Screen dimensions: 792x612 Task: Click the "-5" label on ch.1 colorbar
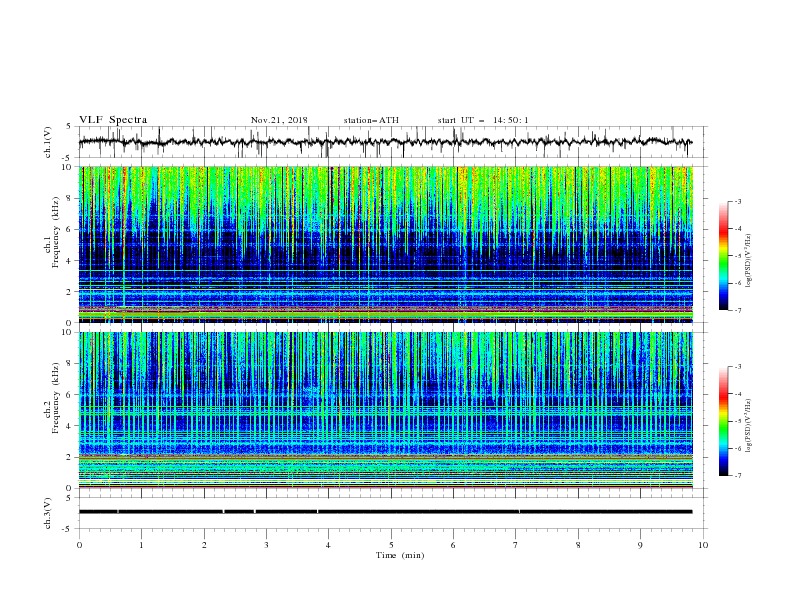737,256
